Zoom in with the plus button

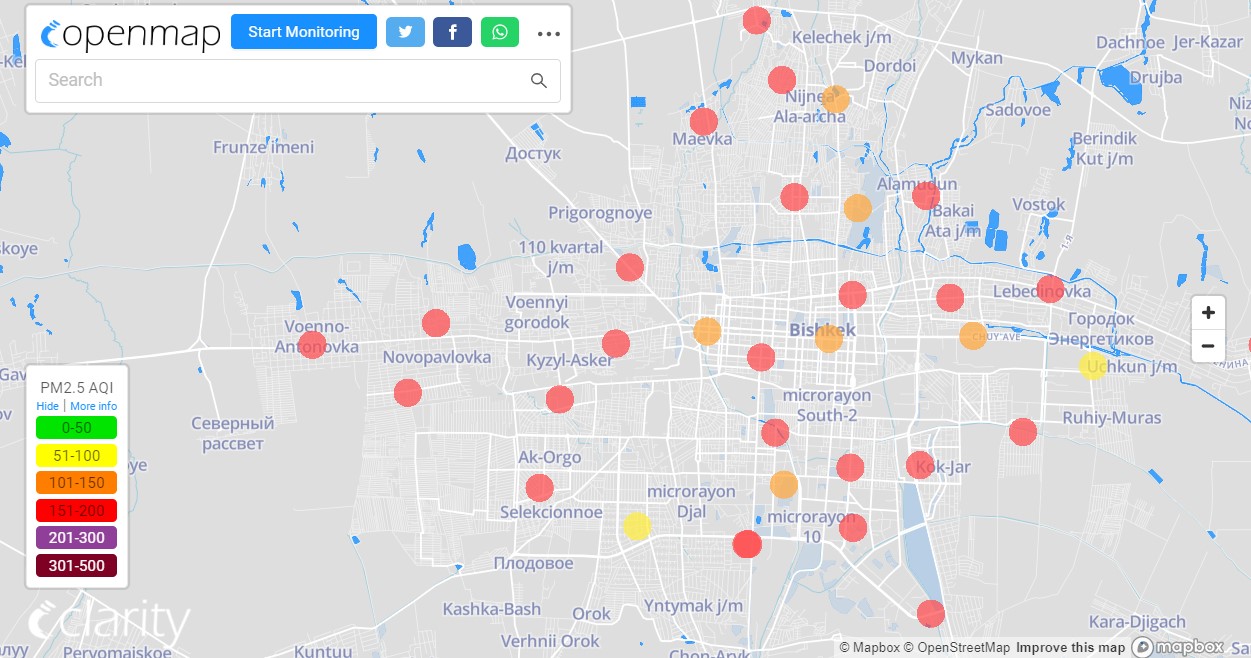pyautogui.click(x=1208, y=313)
